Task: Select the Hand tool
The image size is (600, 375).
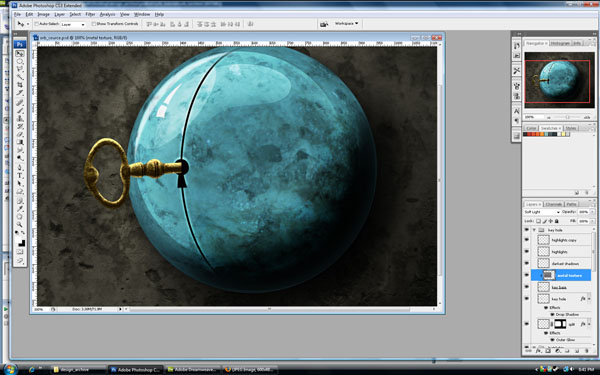Action: point(20,217)
